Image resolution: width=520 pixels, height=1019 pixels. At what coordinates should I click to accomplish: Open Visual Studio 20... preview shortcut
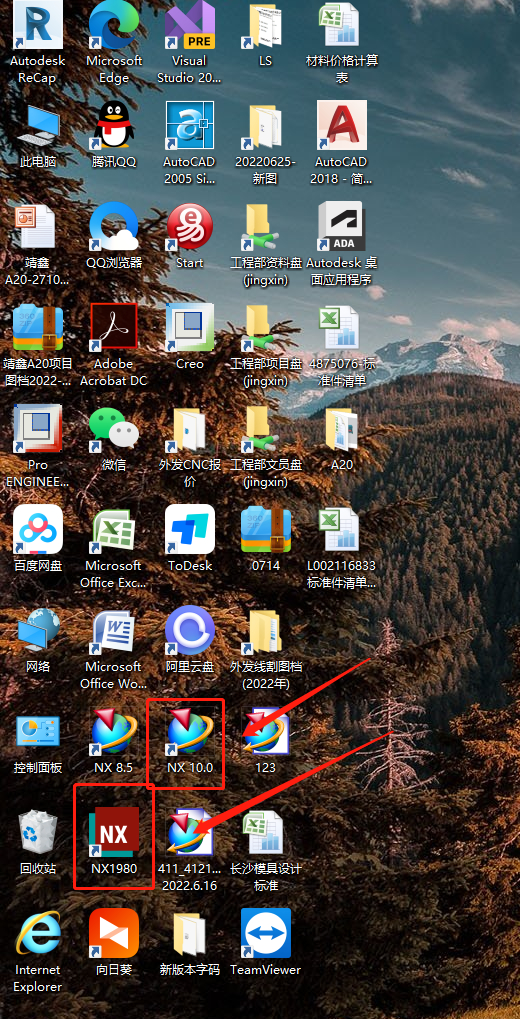coord(189,26)
